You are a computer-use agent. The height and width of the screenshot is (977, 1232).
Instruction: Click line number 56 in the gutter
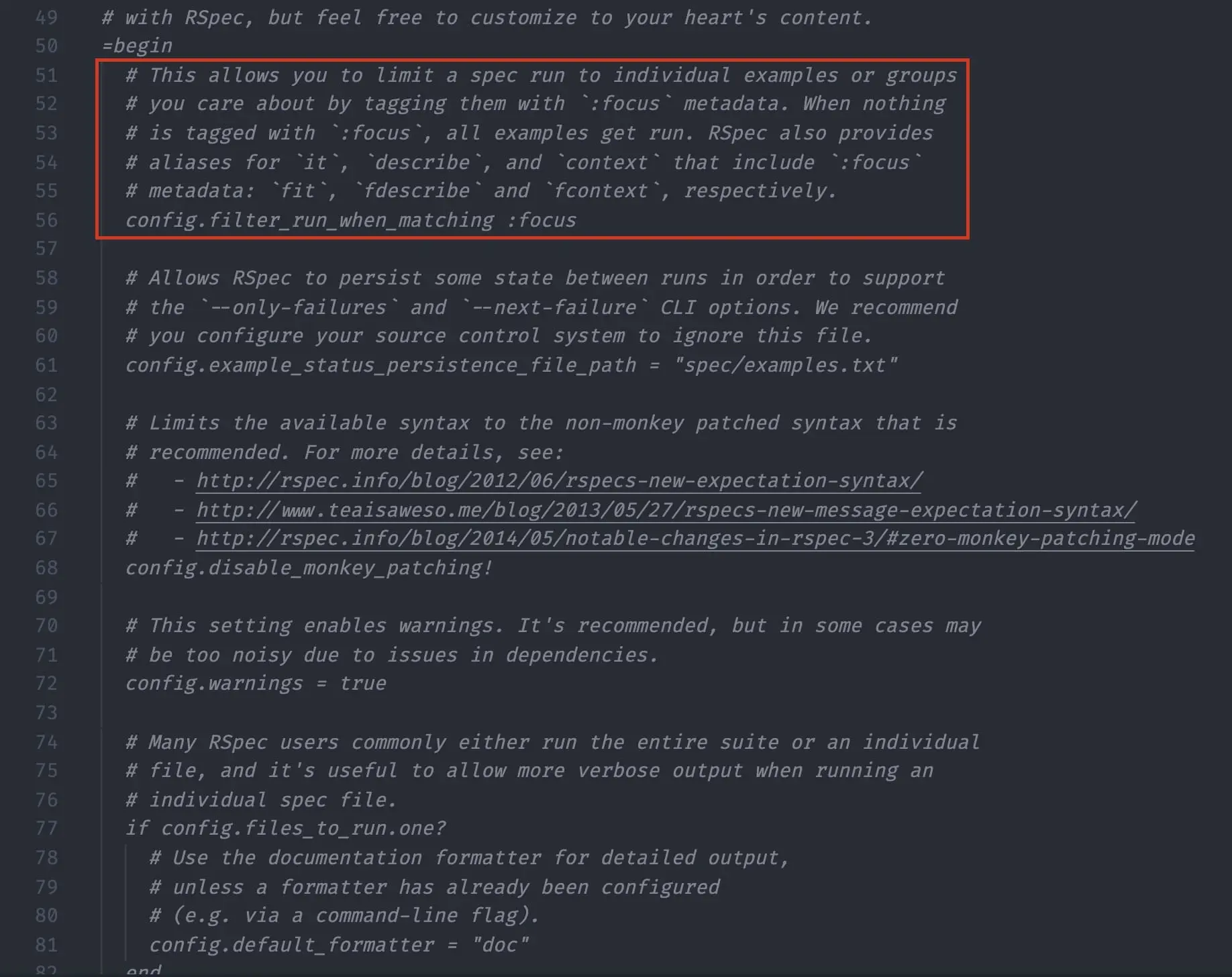(46, 220)
